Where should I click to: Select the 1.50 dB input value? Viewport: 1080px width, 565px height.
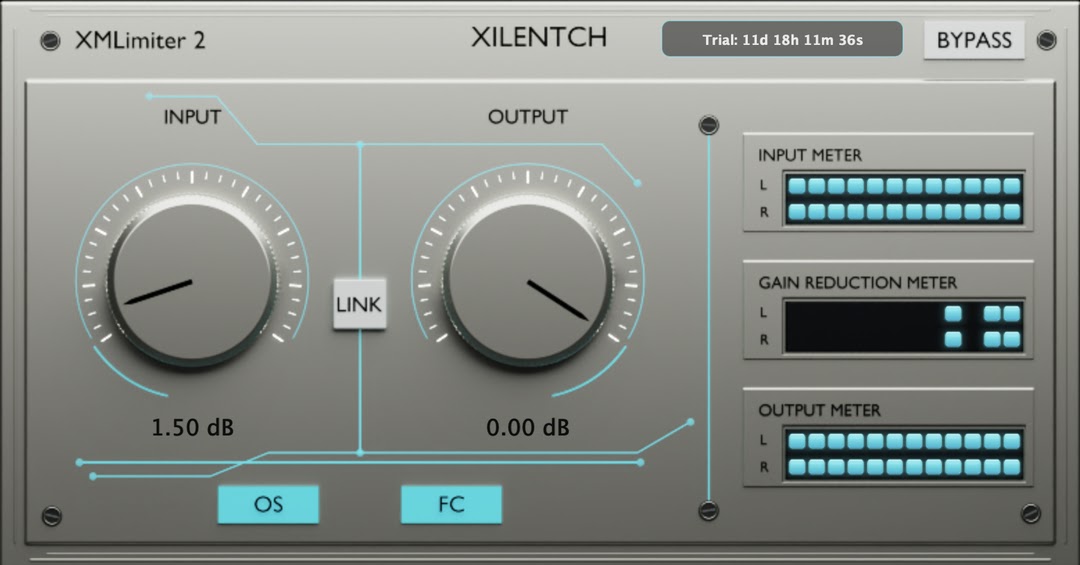tap(192, 427)
